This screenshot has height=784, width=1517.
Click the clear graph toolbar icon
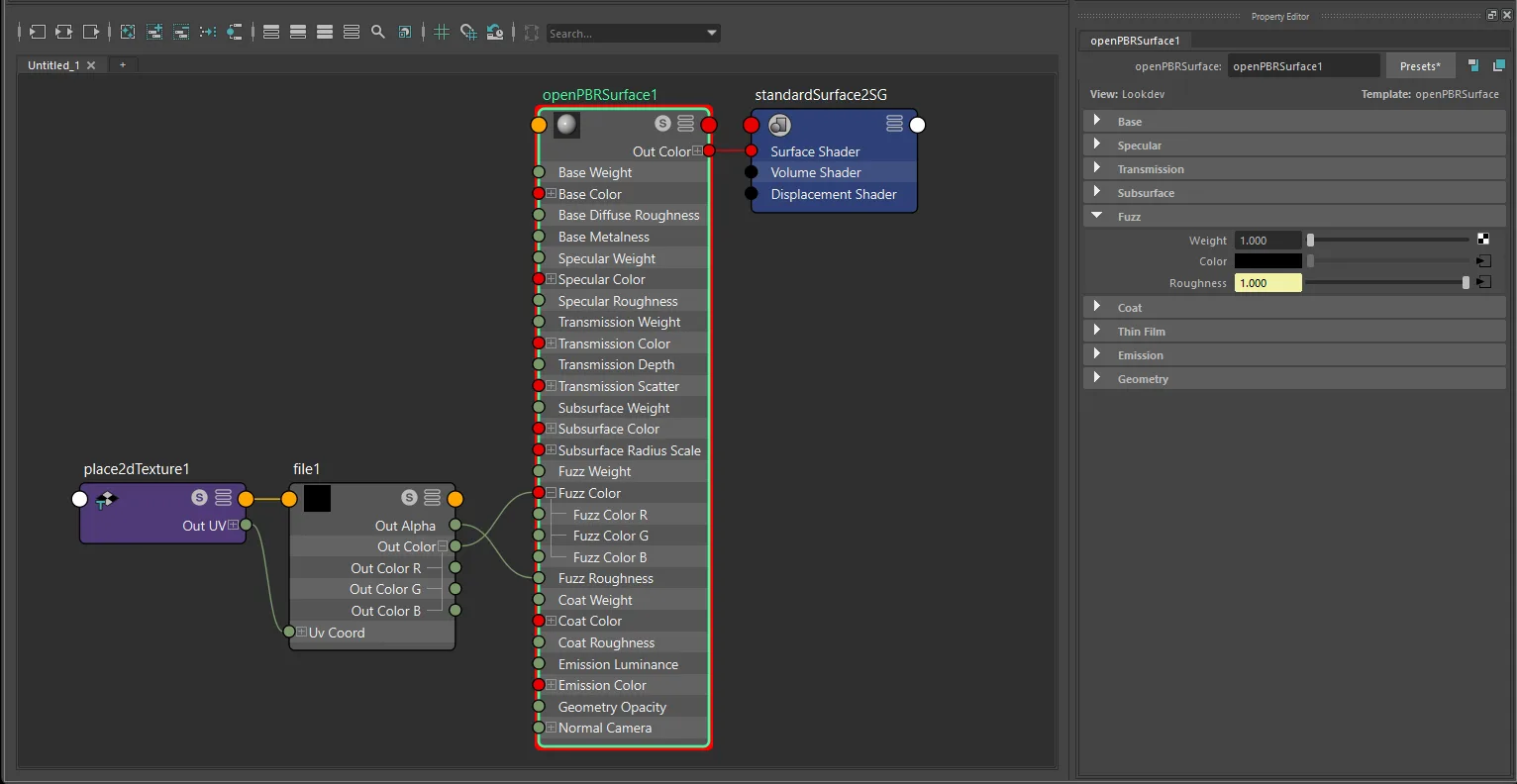(128, 33)
